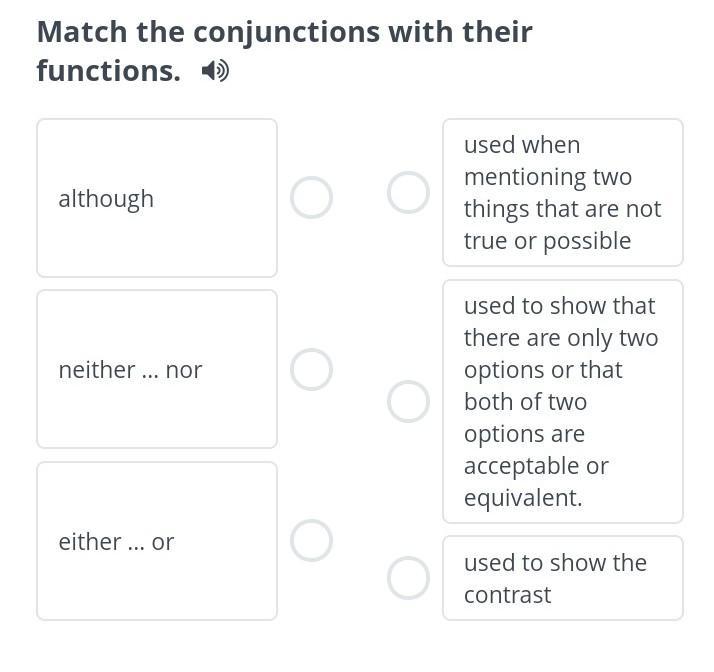The height and width of the screenshot is (672, 714).
Task: Pick the 'things that are not true' card
Action: 562,193
